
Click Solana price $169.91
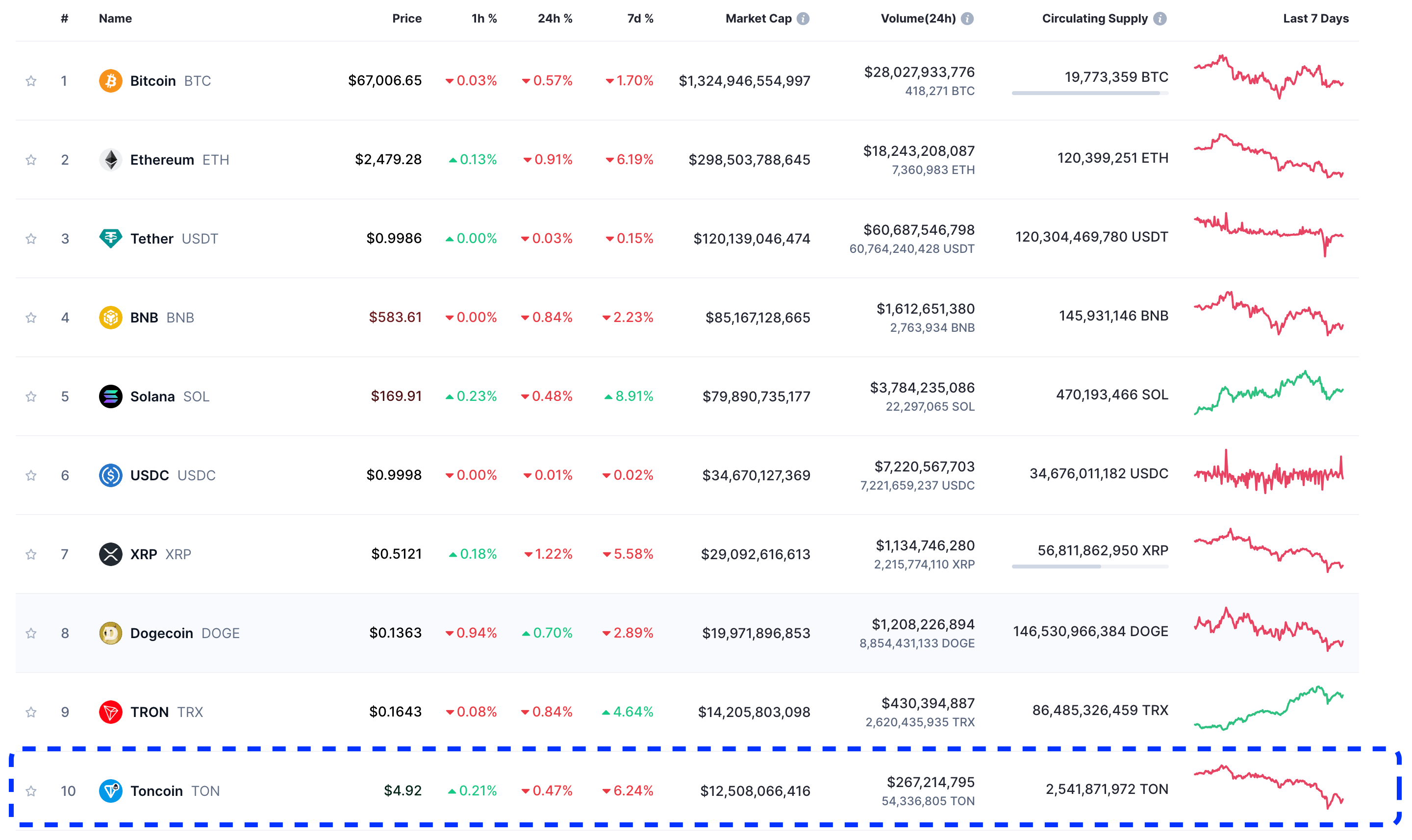[x=396, y=395]
